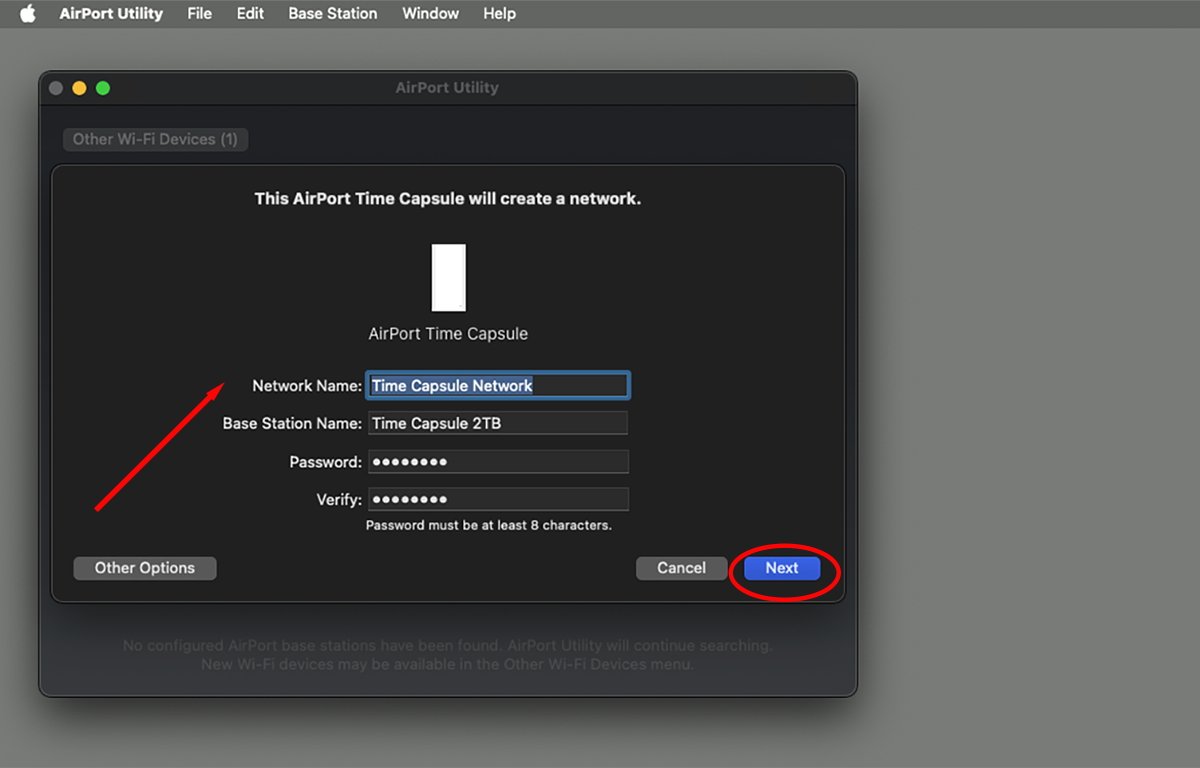
Task: Open the Window menu
Action: tap(430, 14)
